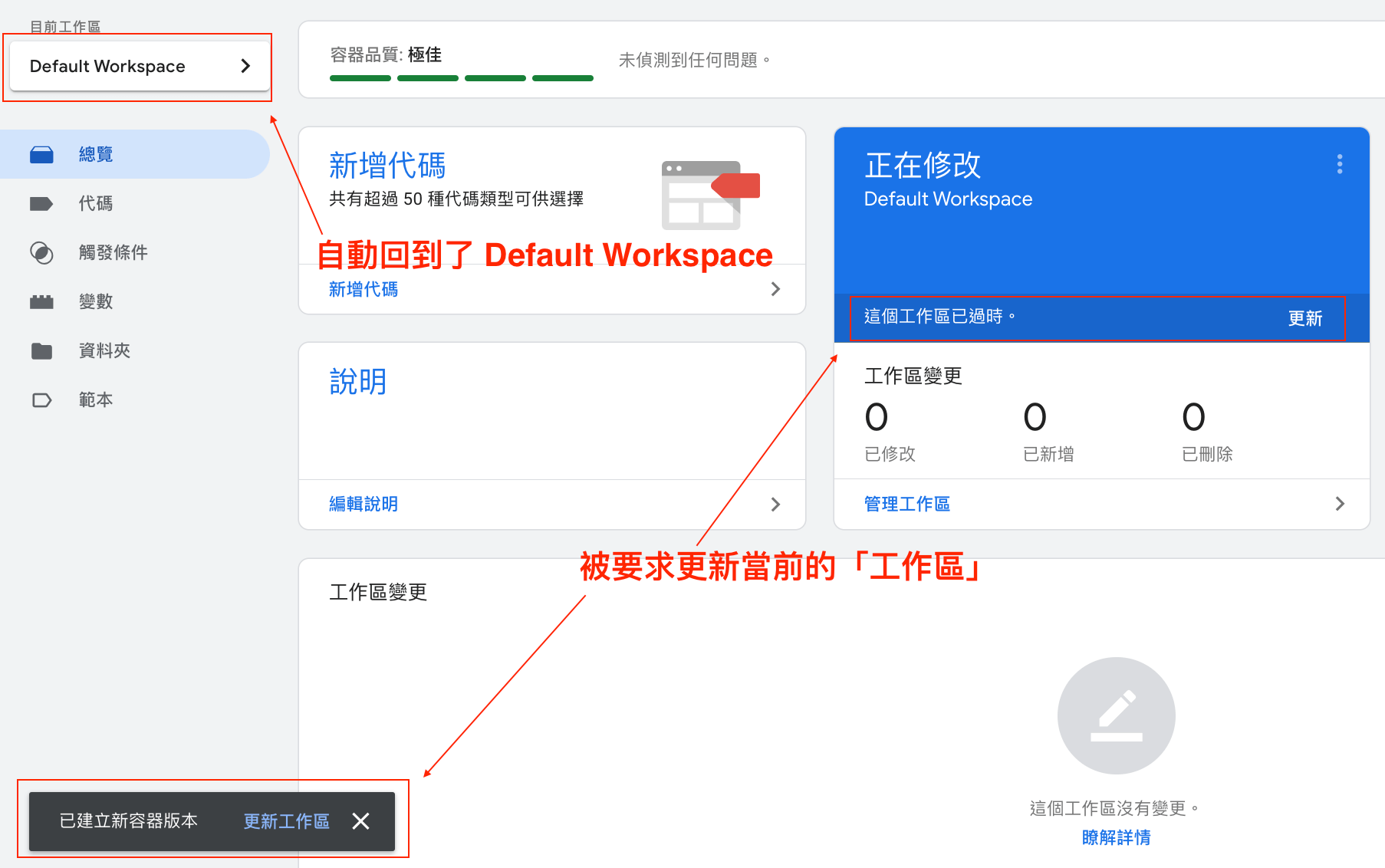The height and width of the screenshot is (868, 1385).
Task: Click the 資料夾 folder icon in sidebar
Action: tap(41, 351)
